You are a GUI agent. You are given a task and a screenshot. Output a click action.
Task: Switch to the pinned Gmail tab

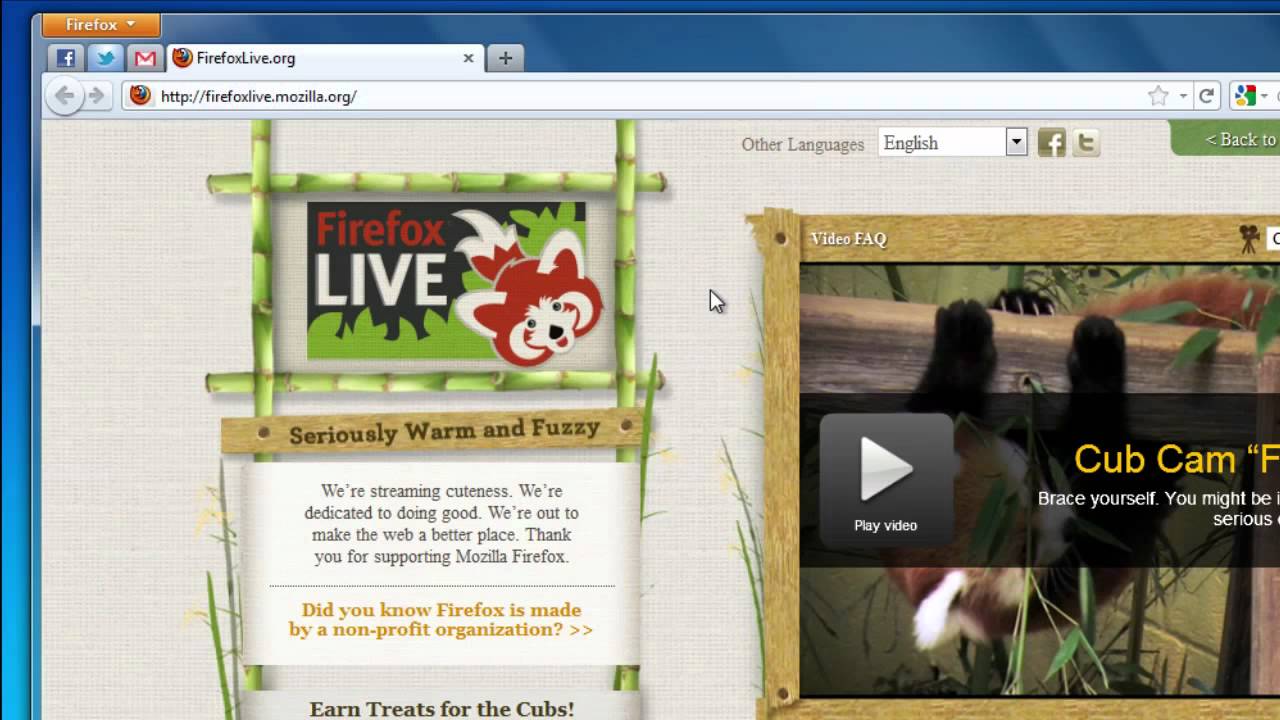(x=145, y=58)
